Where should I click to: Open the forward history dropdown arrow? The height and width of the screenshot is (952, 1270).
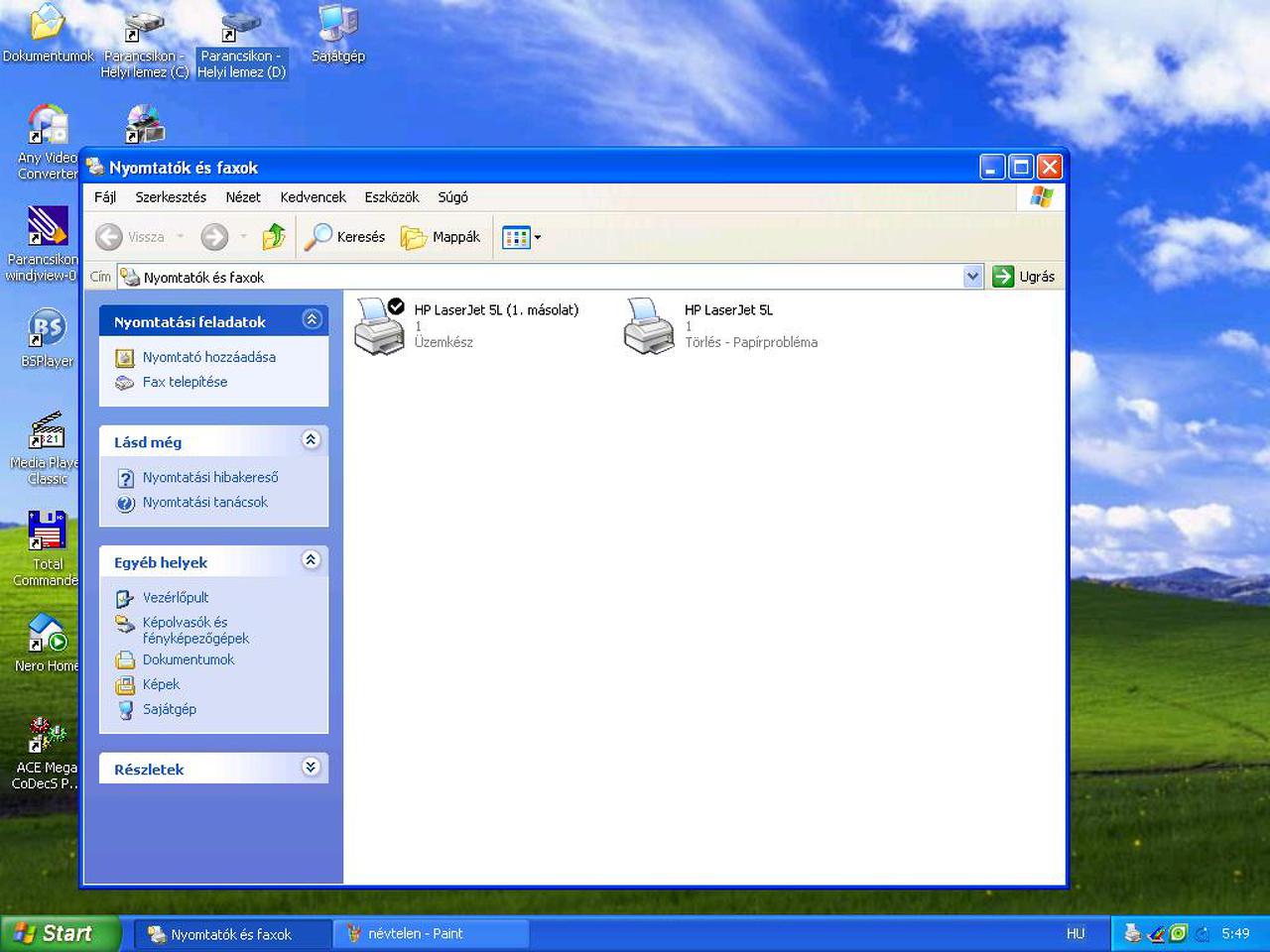243,237
